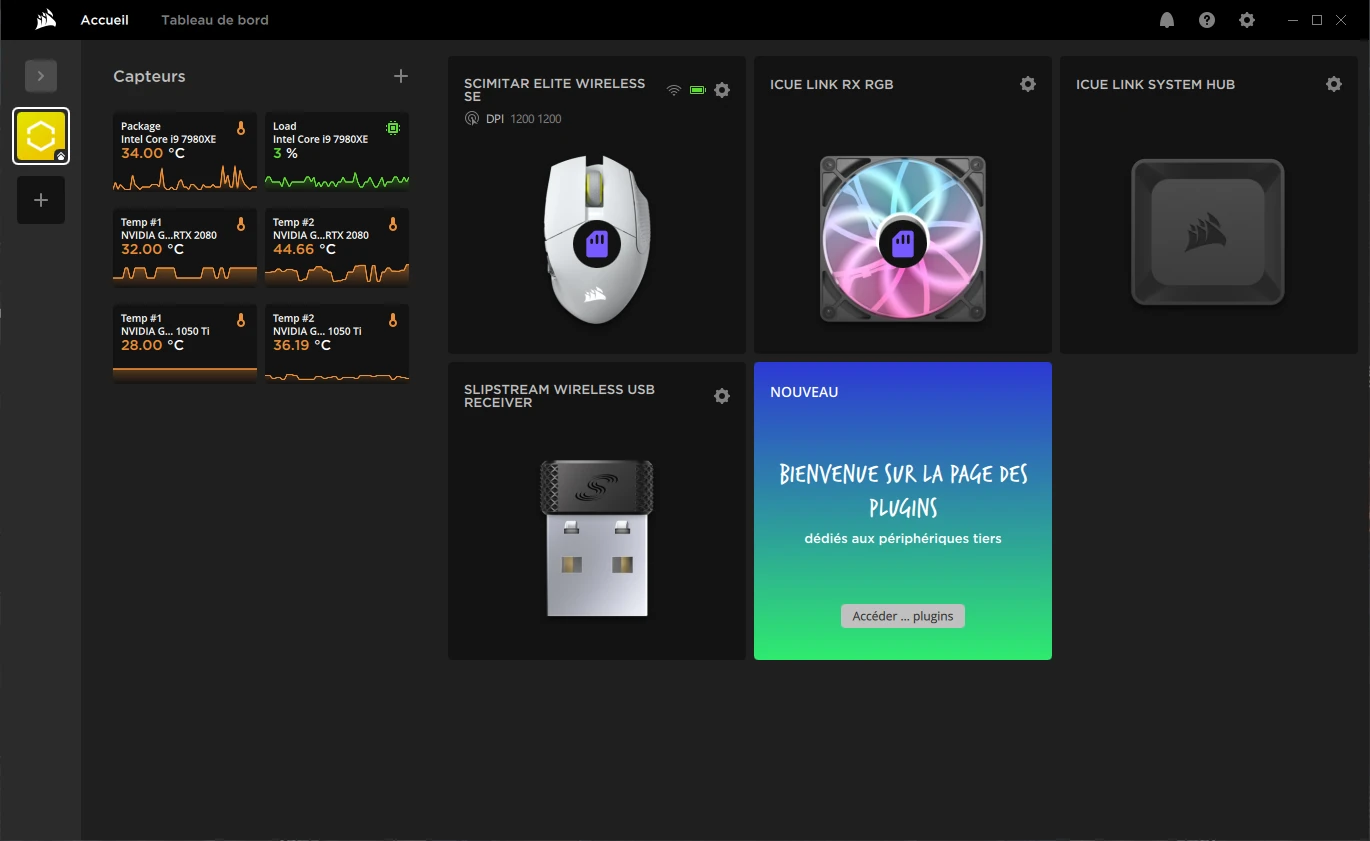
Task: Expand the left sidebar with the arrow button
Action: coord(41,76)
